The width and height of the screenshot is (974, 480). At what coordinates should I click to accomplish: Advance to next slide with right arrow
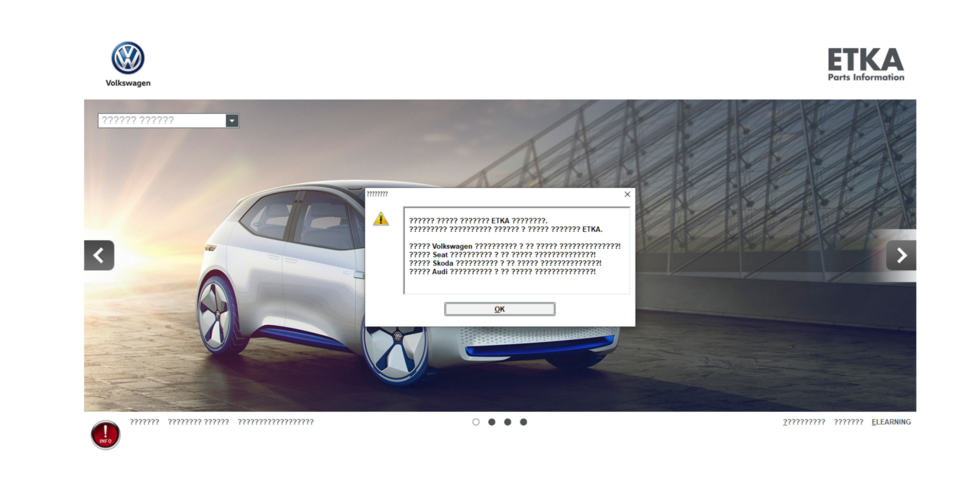[x=901, y=255]
